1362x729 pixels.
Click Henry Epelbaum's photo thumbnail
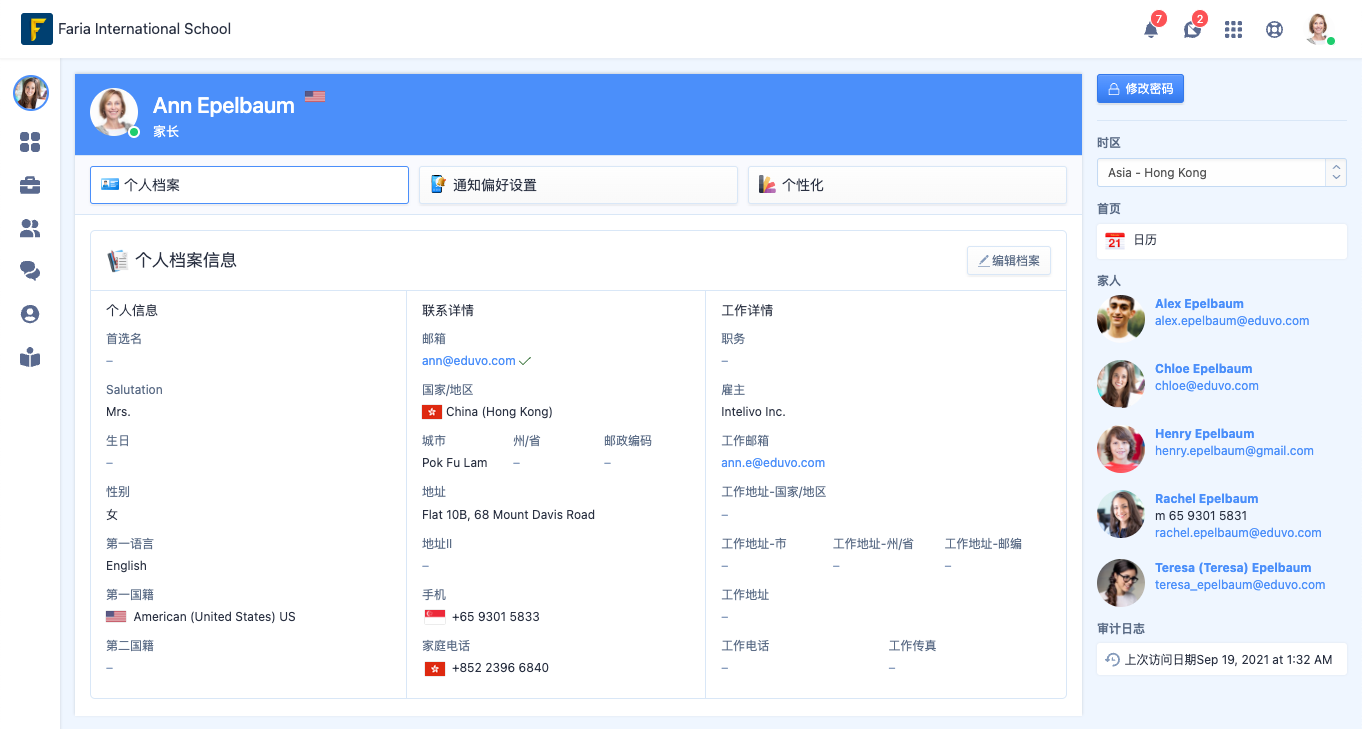tap(1121, 449)
